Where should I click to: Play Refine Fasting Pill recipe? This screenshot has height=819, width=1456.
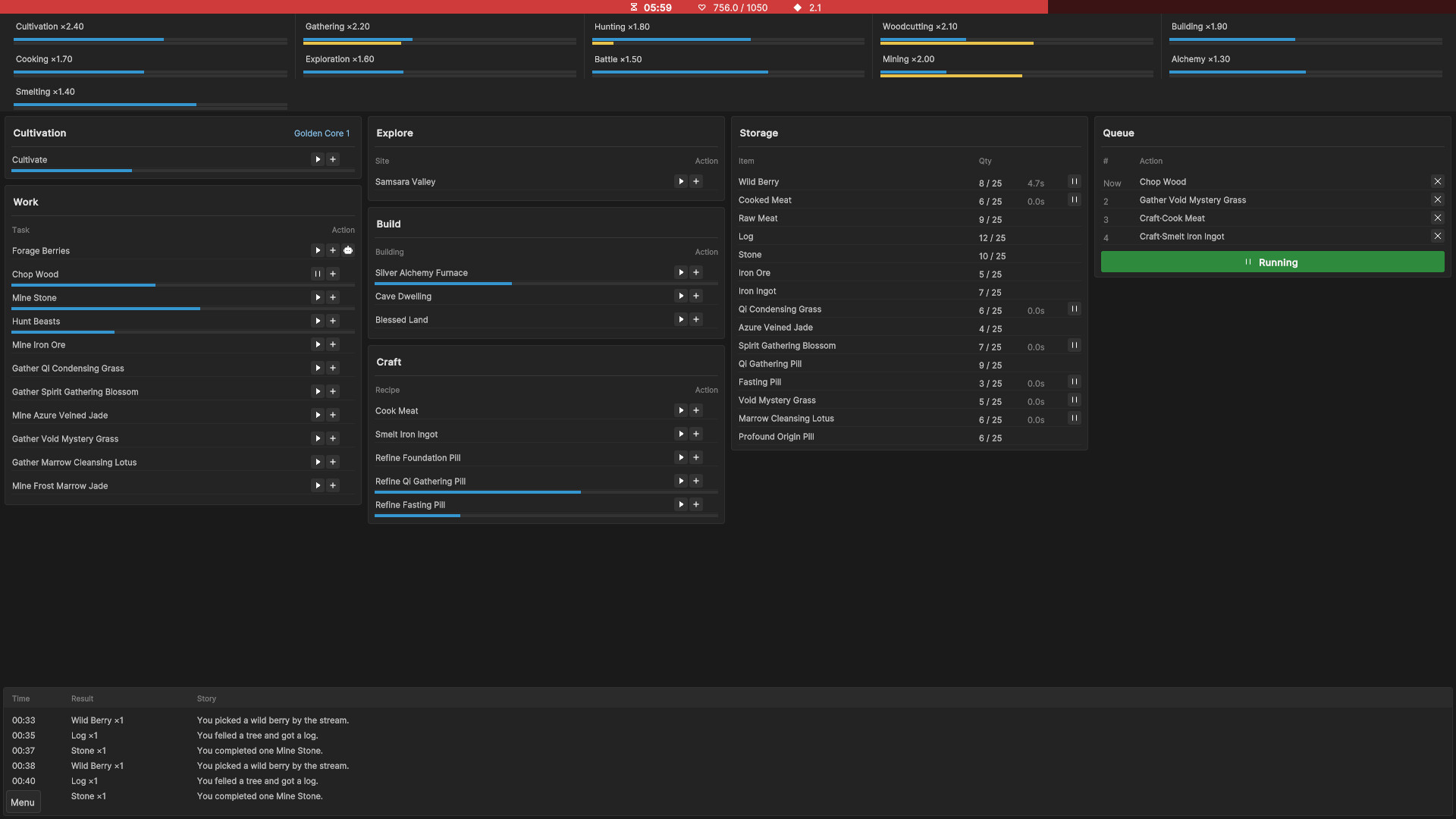point(681,504)
